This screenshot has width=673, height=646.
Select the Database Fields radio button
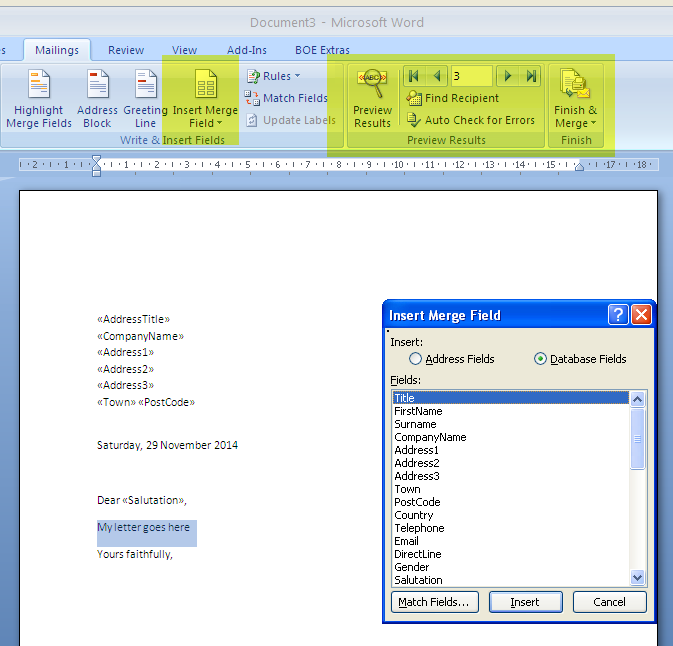point(540,358)
